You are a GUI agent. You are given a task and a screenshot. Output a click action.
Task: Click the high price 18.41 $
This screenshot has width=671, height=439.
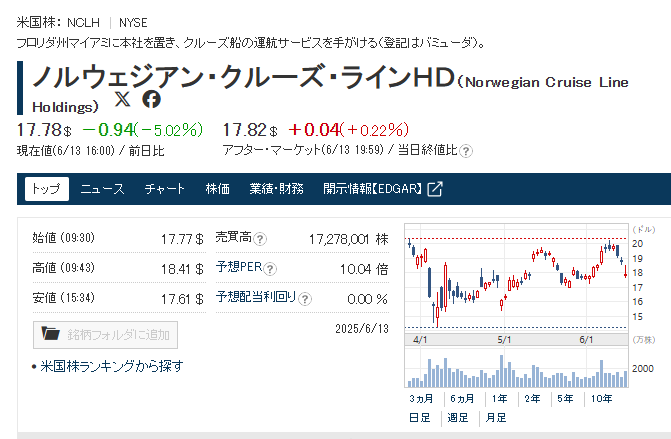pos(182,269)
